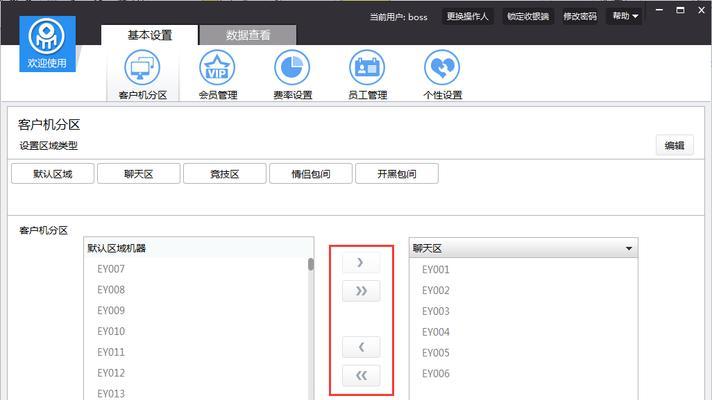Select machine EY011 in default list
This screenshot has width=712, height=400.
coord(111,352)
